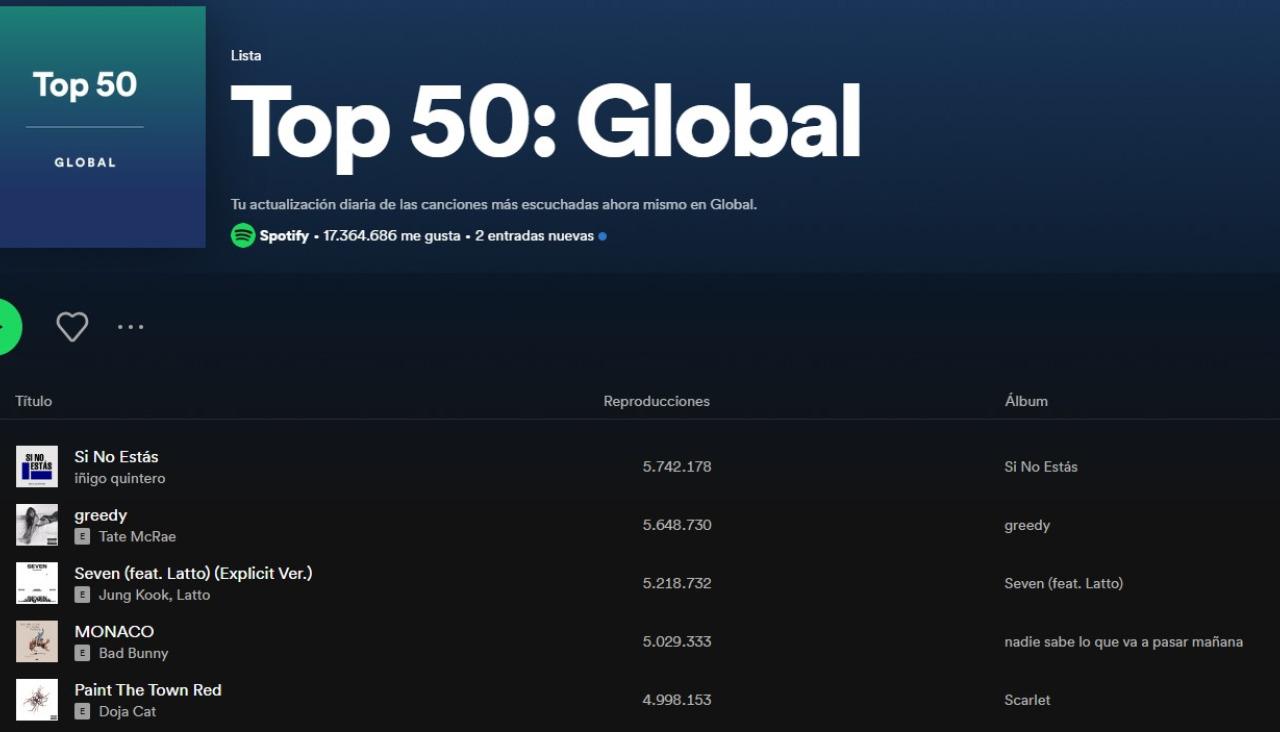Open the album Scarlet
Image resolution: width=1280 pixels, height=732 pixels.
pyautogui.click(x=1027, y=700)
